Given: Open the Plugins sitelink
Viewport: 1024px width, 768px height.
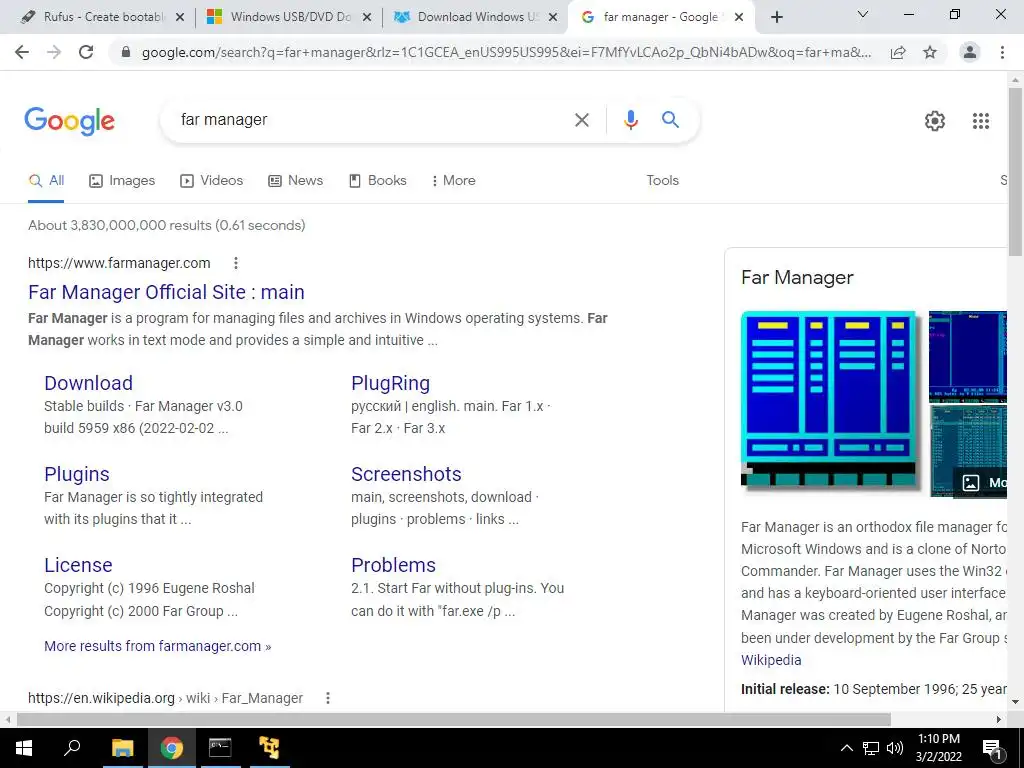Looking at the screenshot, I should pyautogui.click(x=76, y=474).
